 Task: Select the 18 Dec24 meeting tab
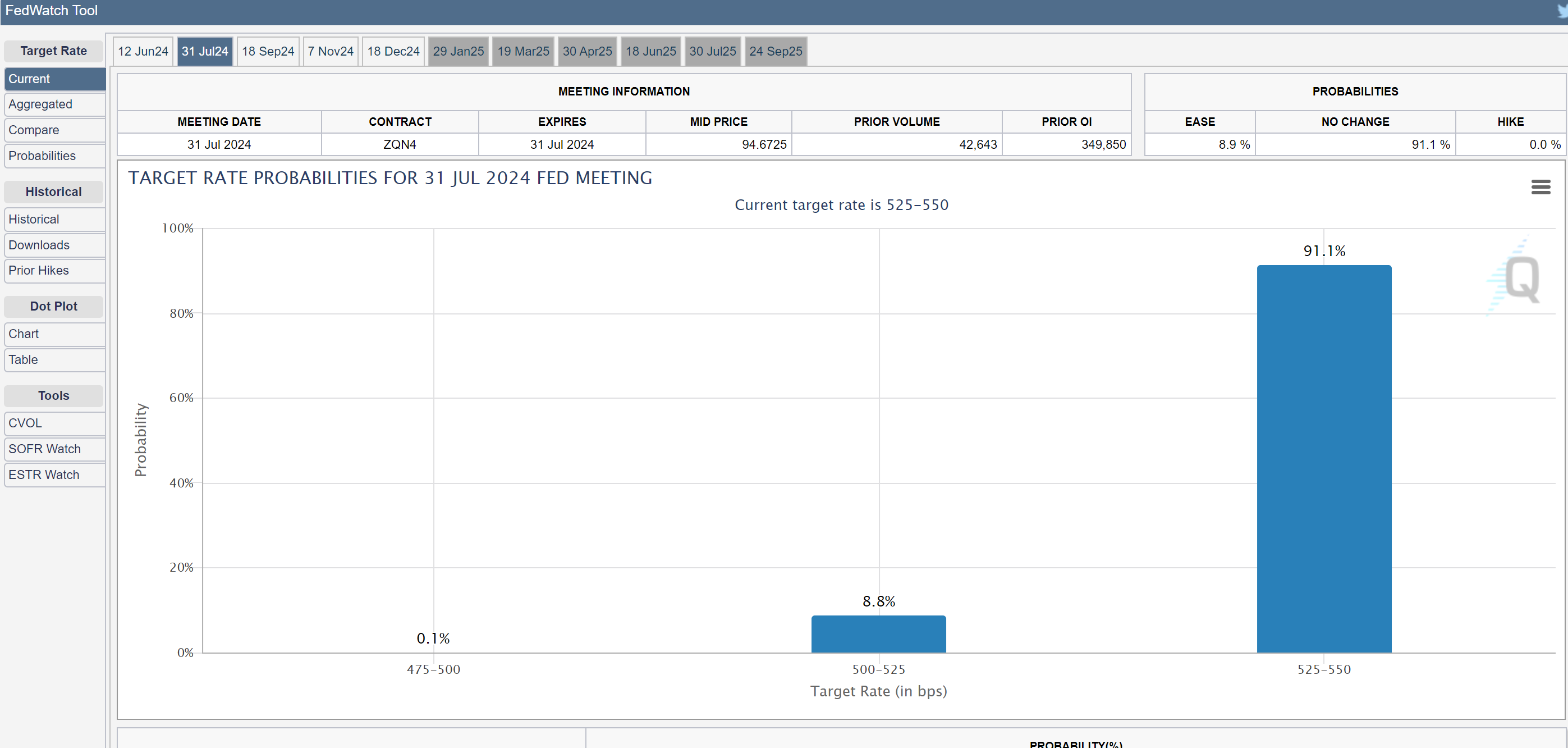[393, 51]
